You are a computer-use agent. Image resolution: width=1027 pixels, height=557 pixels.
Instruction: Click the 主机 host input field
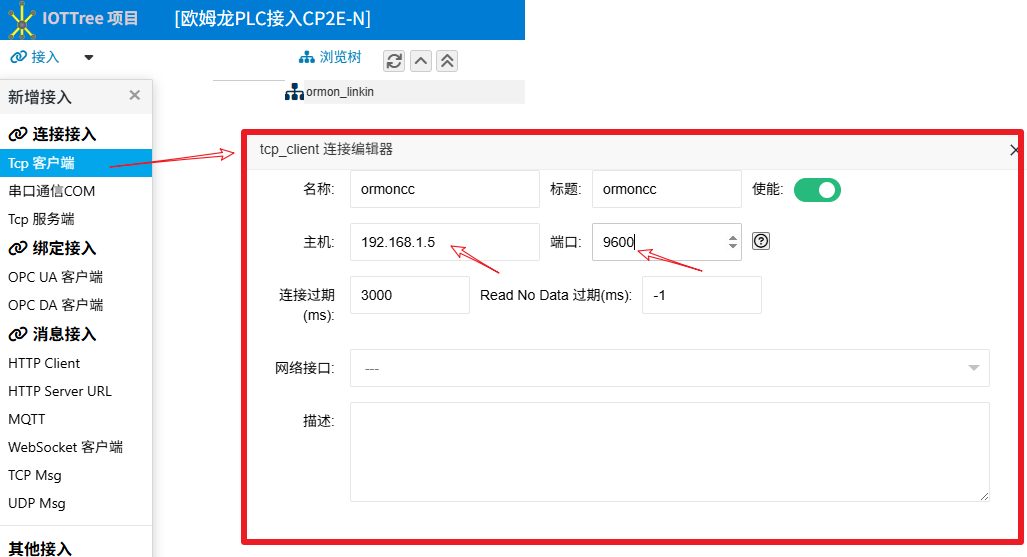coord(445,242)
